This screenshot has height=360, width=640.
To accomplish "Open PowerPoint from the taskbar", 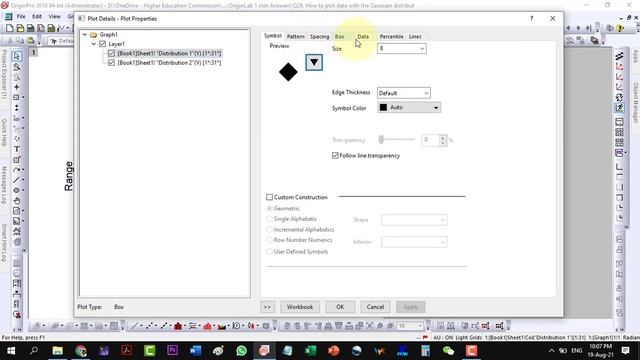I will (x=333, y=351).
